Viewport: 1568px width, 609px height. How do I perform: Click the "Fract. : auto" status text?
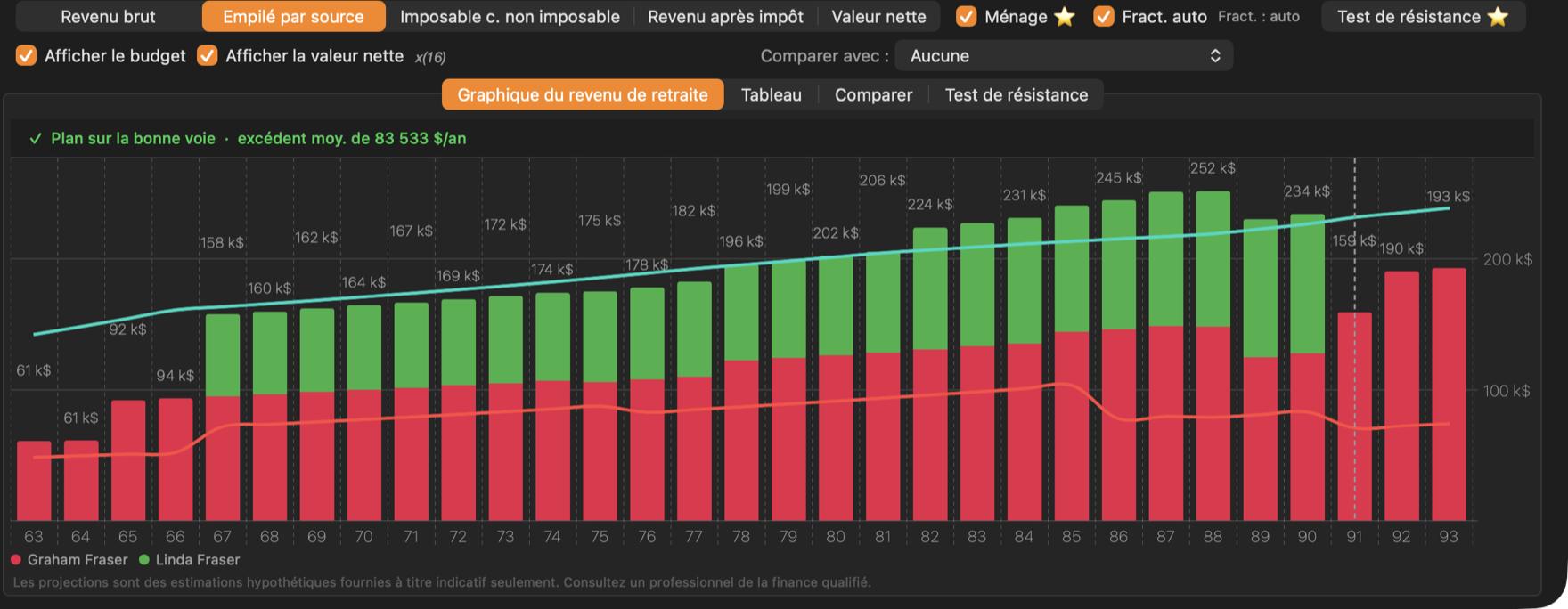coord(1259,16)
